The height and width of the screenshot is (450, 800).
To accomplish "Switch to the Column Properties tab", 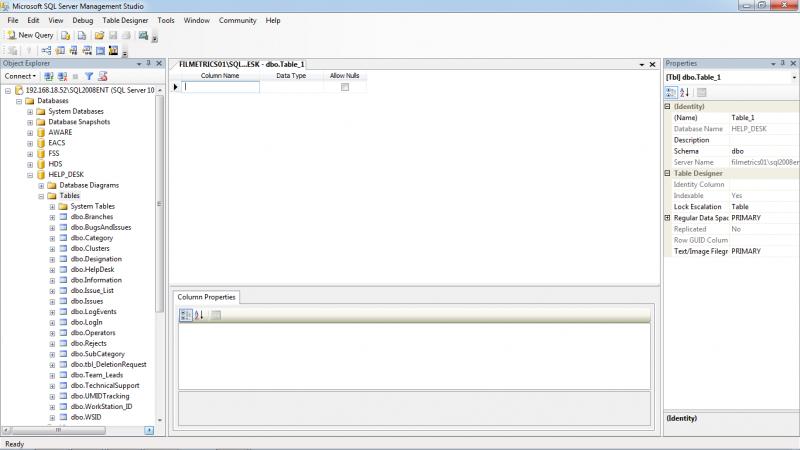I will [206, 297].
